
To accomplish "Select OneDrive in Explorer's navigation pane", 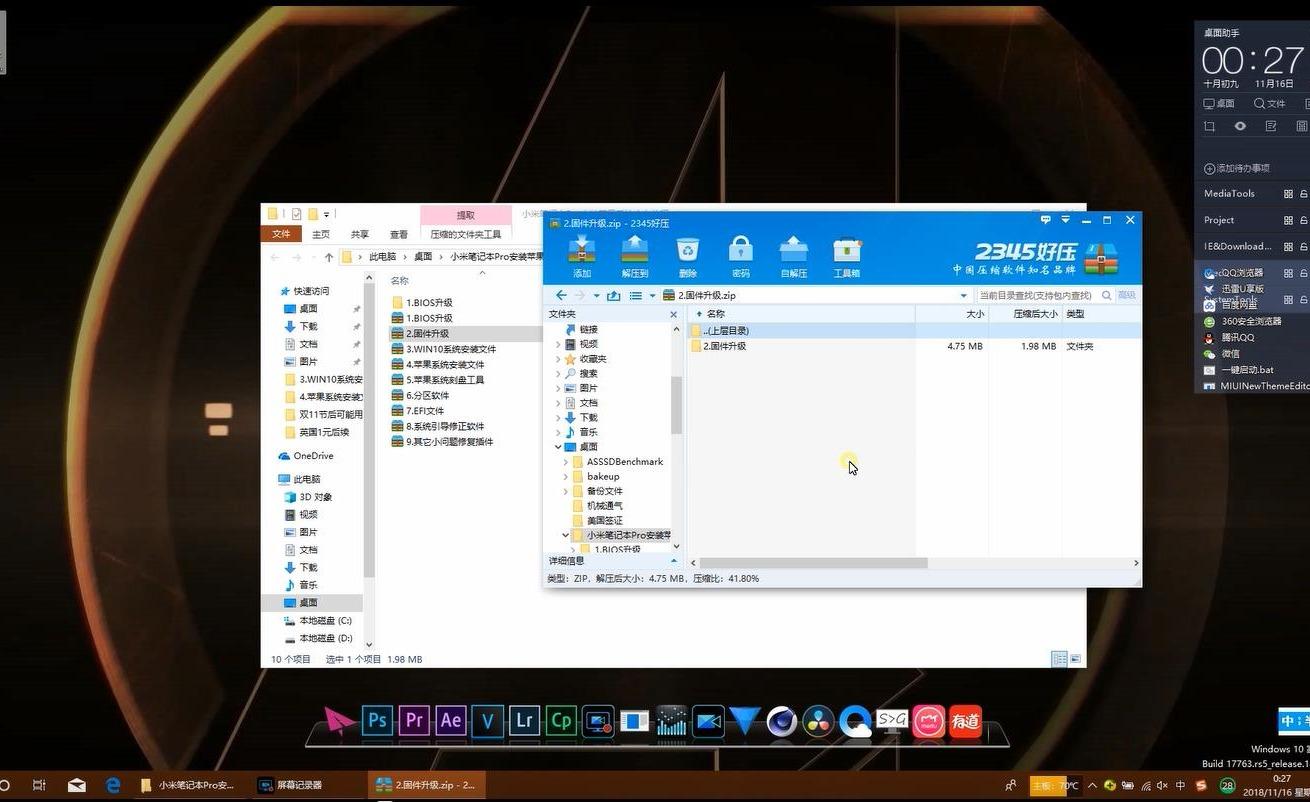I will 305,456.
